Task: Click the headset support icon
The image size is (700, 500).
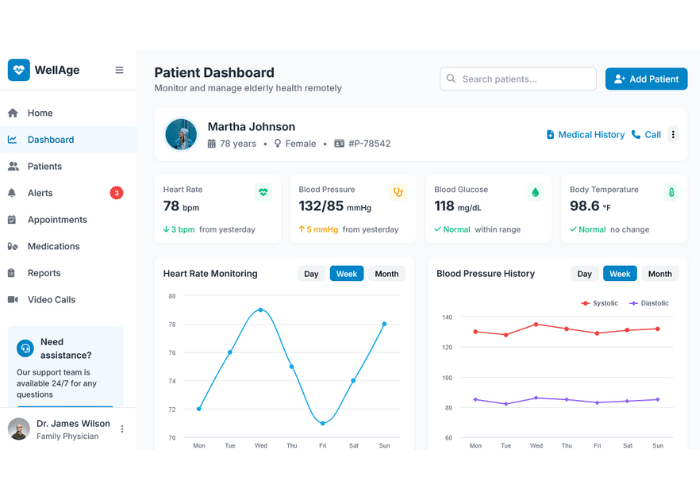Action: pyautogui.click(x=25, y=348)
